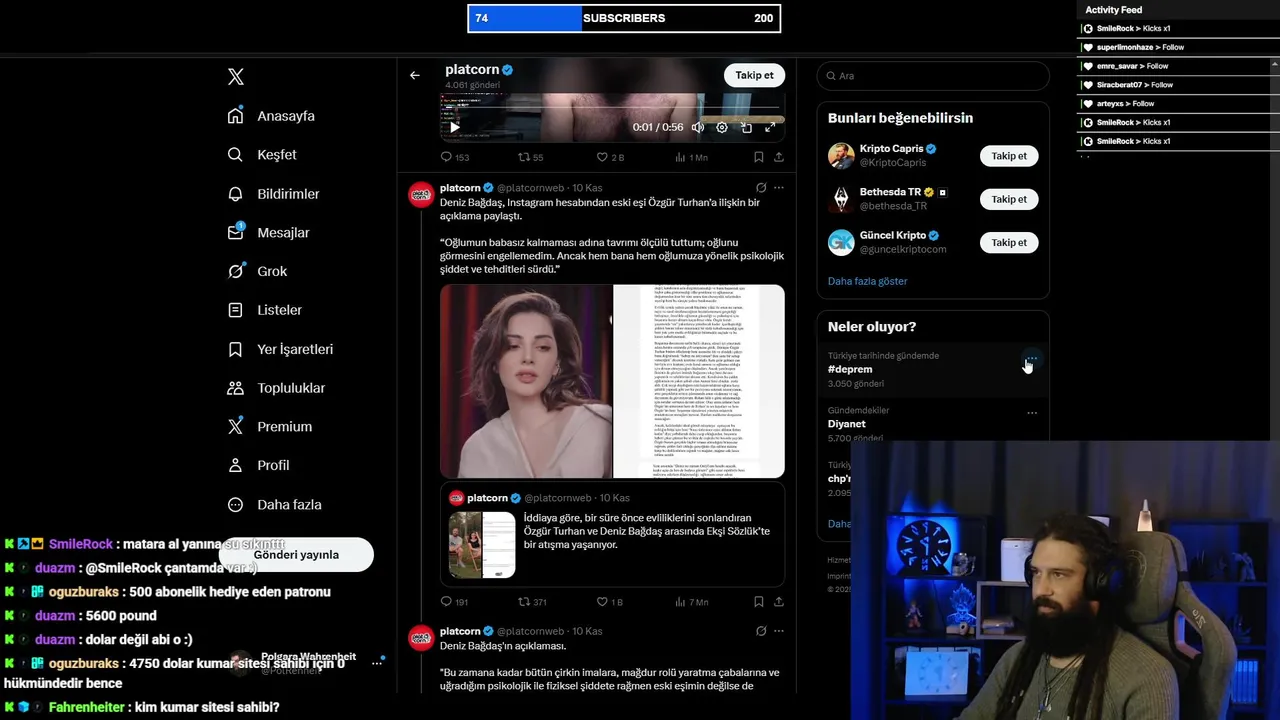Screen dimensions: 1280x720
Task: Open Grok explain icon on Deniz Bağdaş post
Action: [x=761, y=187]
